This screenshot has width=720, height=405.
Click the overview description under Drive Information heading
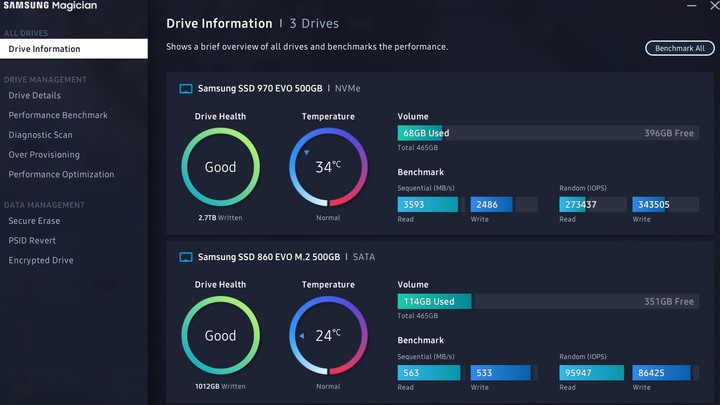307,47
